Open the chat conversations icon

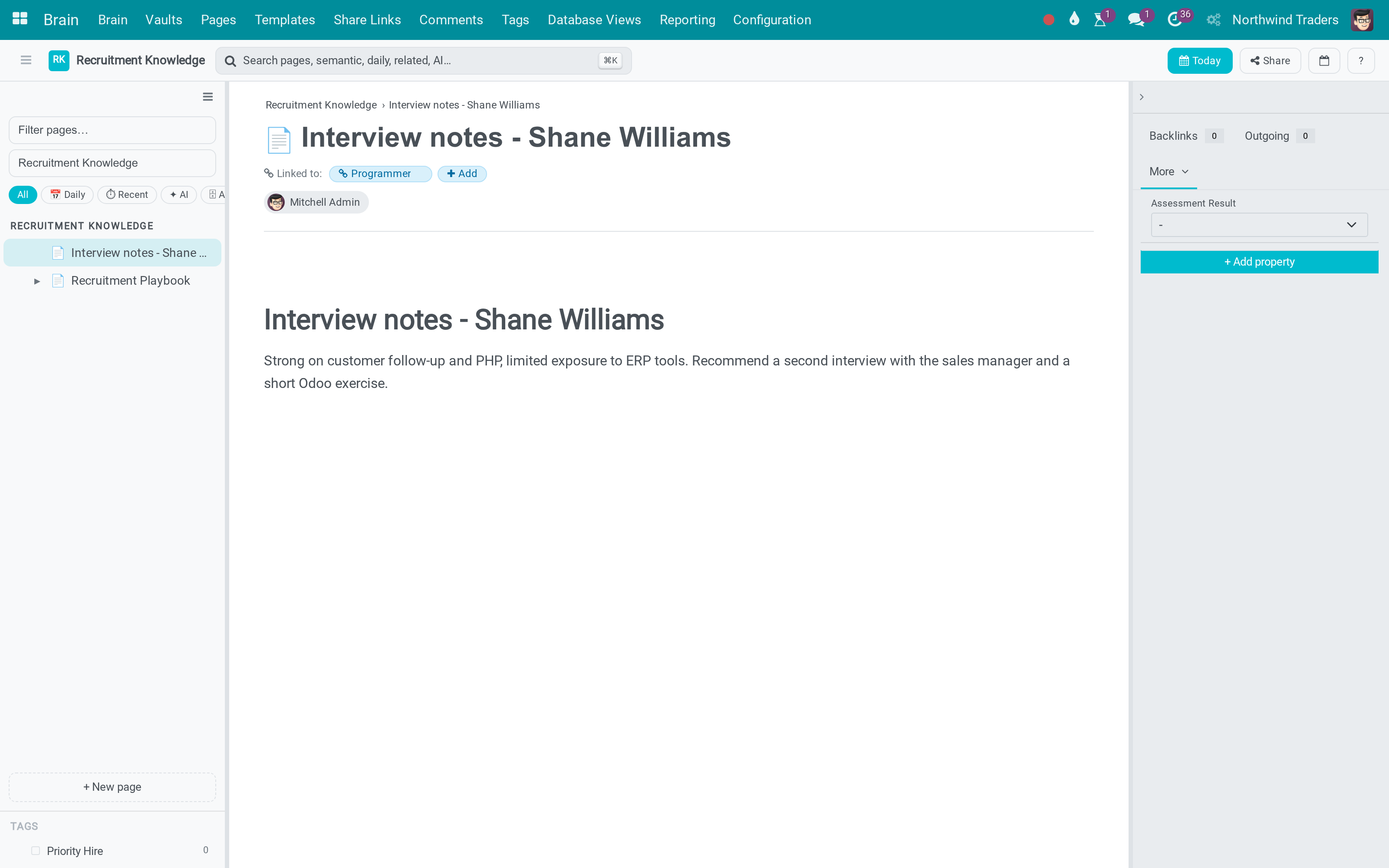click(x=1136, y=20)
